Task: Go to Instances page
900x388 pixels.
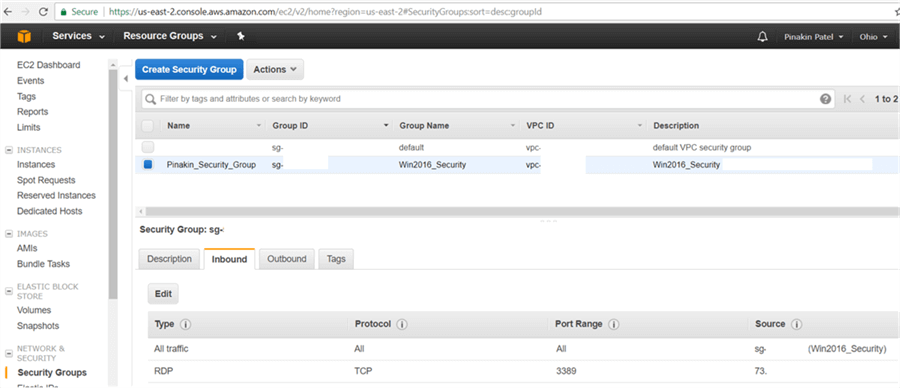Action: (36, 165)
